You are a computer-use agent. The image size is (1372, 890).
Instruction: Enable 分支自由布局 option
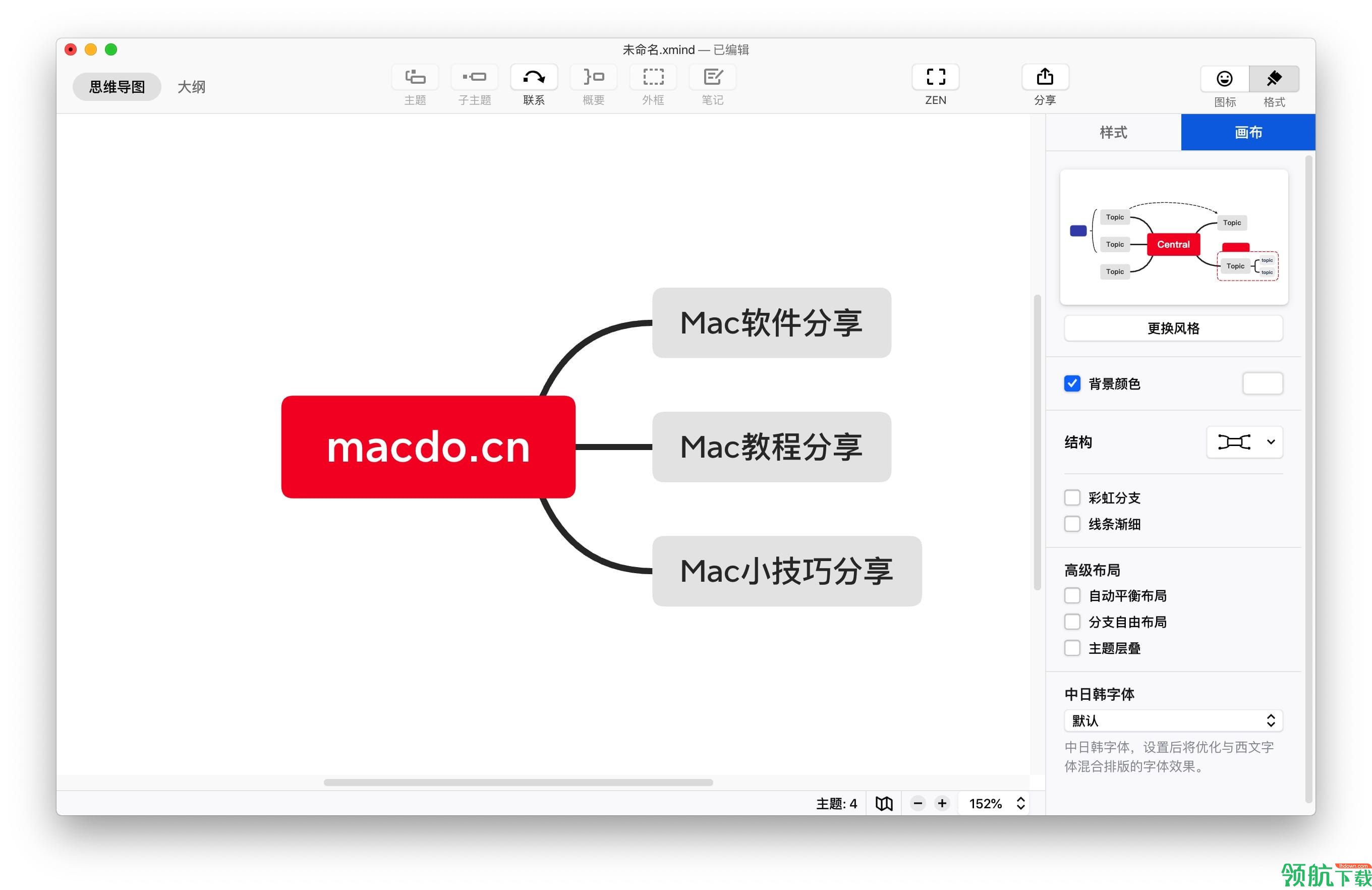coord(1072,622)
